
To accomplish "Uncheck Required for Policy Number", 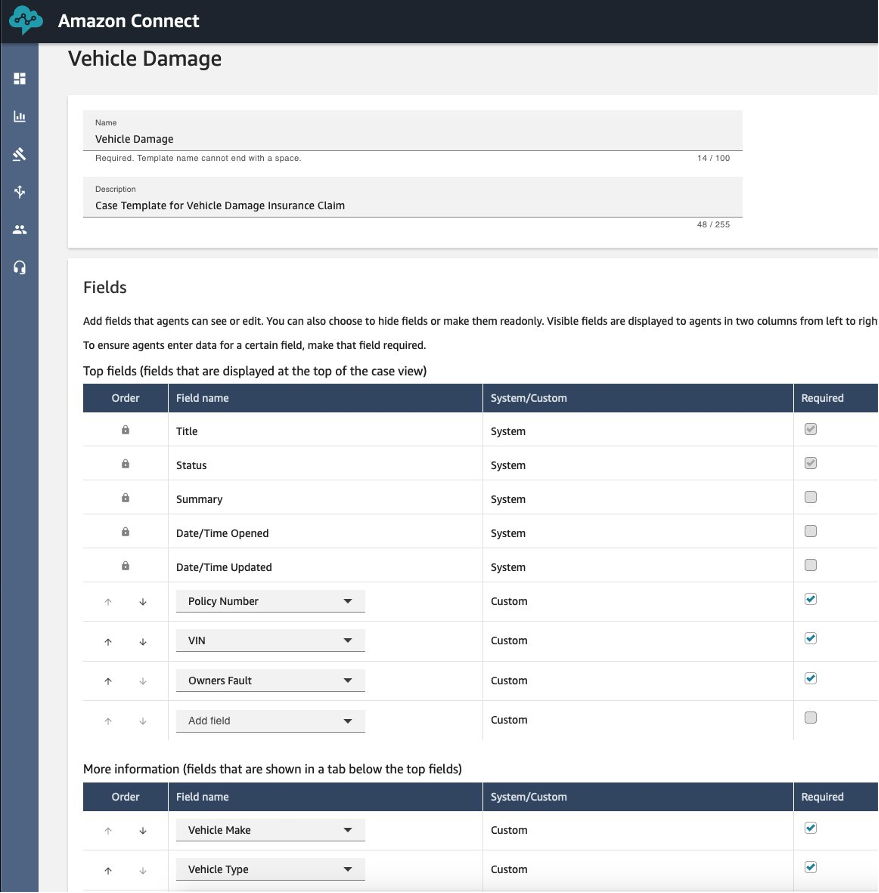I will [811, 599].
